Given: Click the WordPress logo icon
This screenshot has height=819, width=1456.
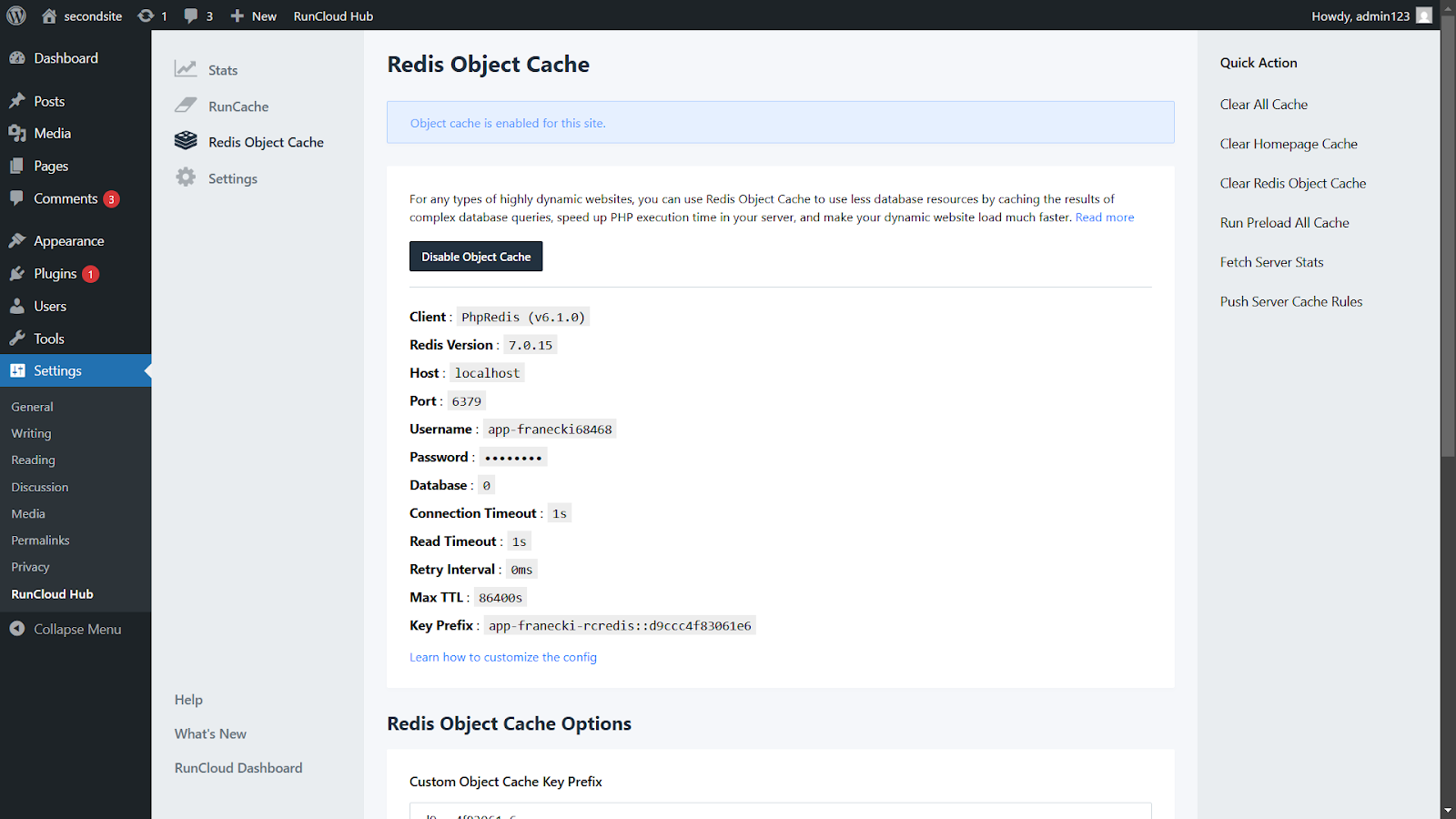Looking at the screenshot, I should 16,15.
